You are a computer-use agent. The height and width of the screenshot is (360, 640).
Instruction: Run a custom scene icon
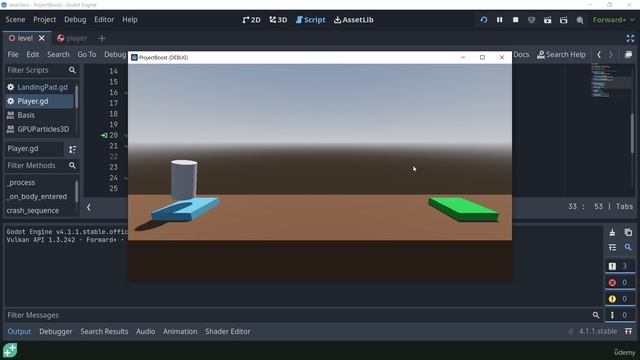point(564,20)
